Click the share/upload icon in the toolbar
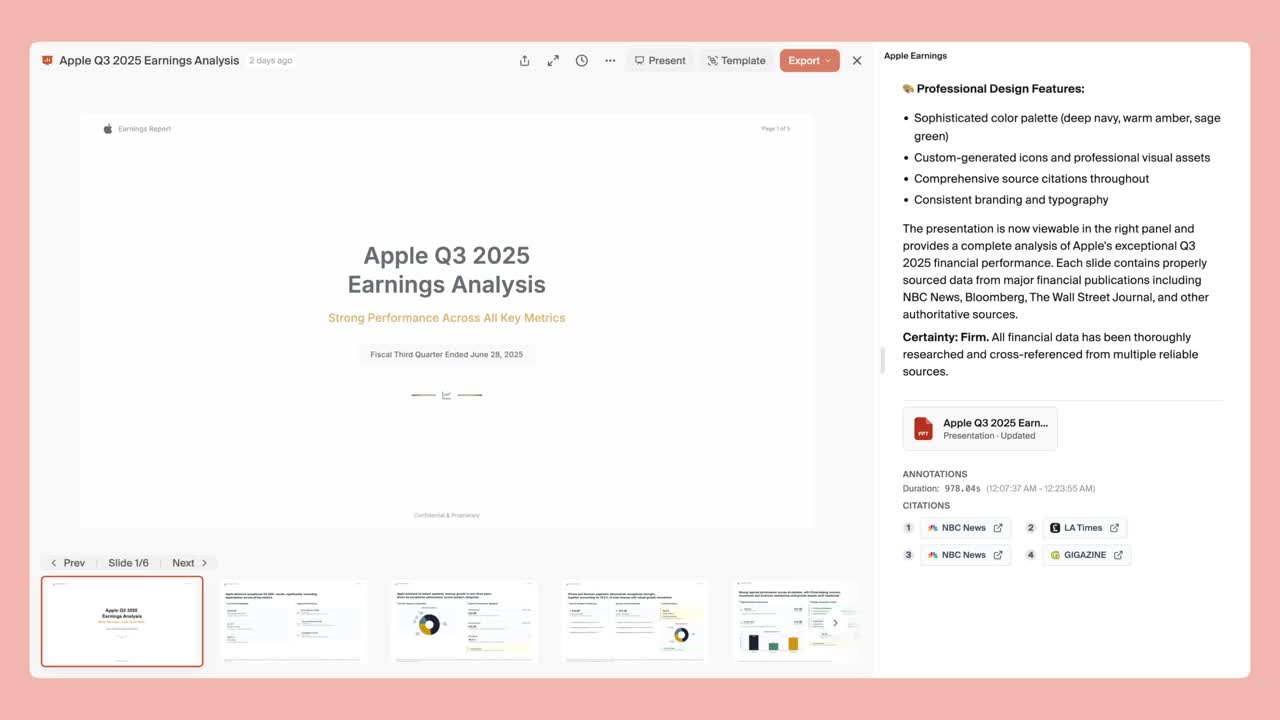 click(x=524, y=60)
